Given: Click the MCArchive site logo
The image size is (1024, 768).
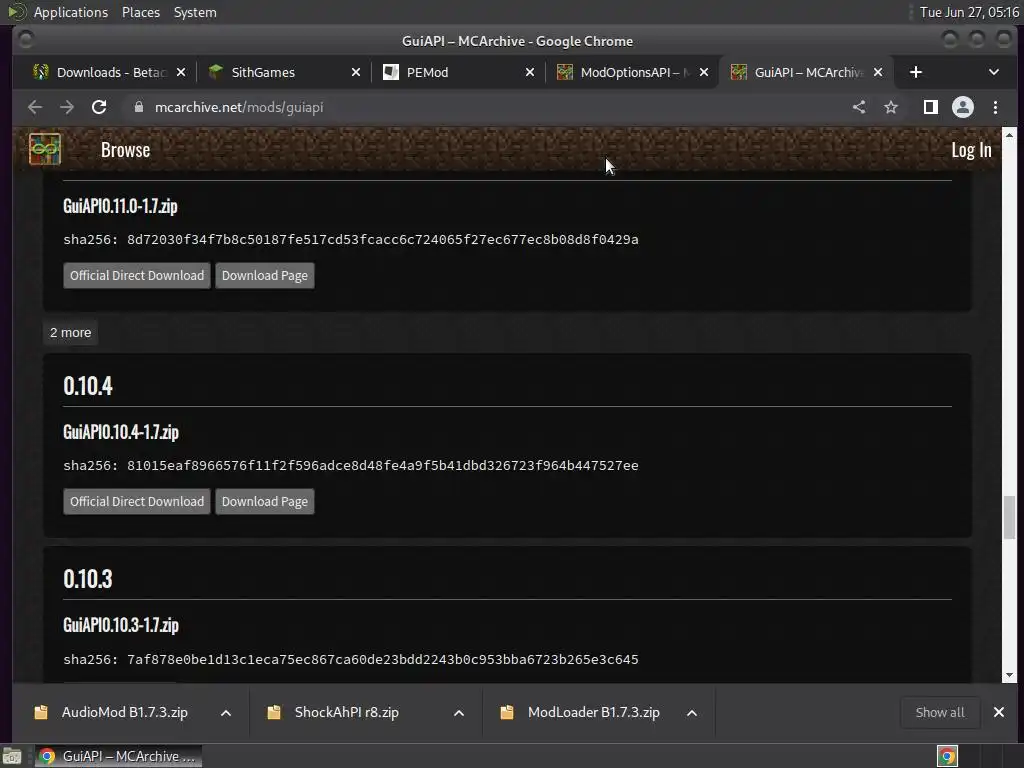Looking at the screenshot, I should 44,149.
